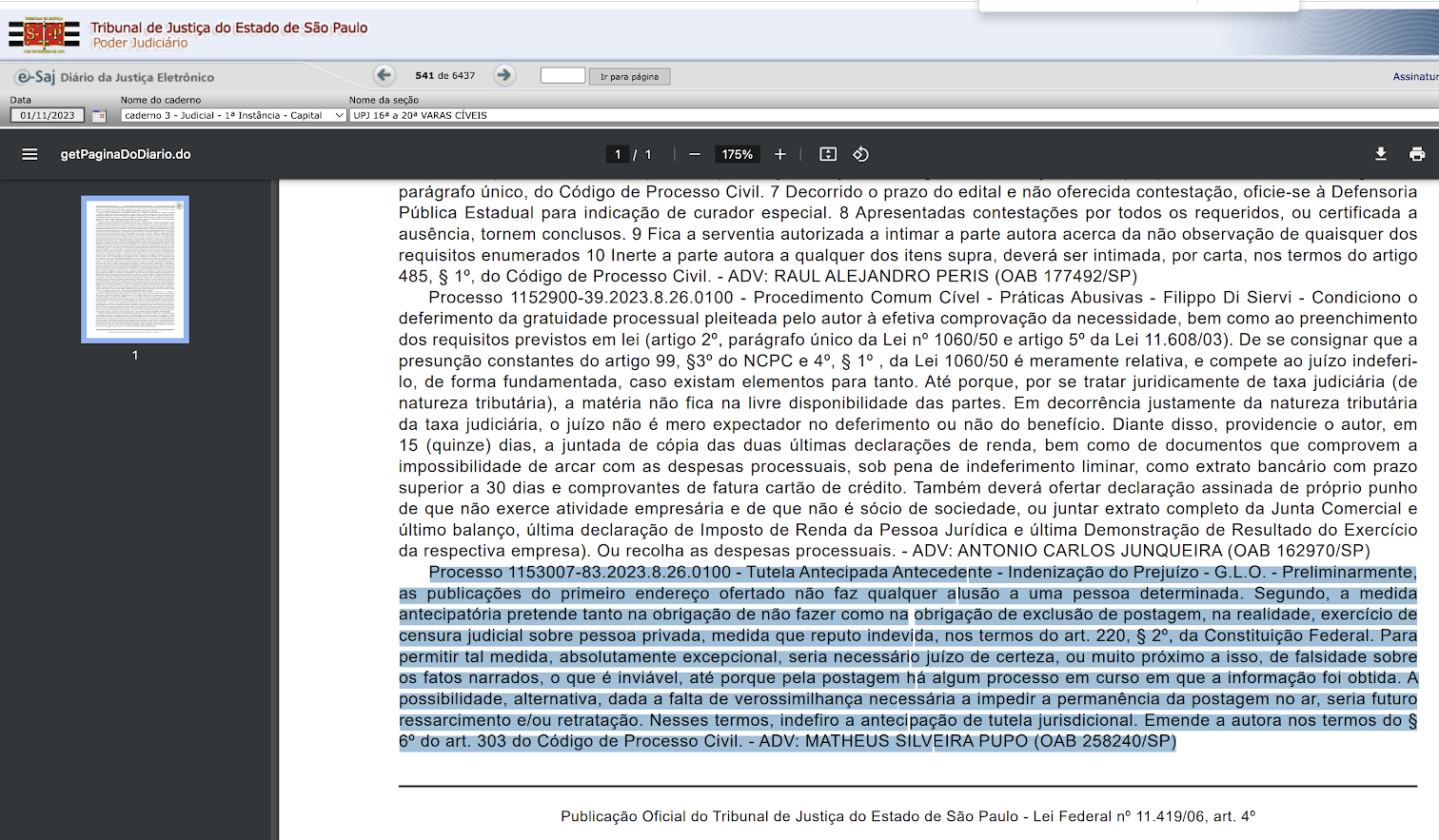The height and width of the screenshot is (840, 1439).
Task: Click the Tribunal de Justiça SP logo
Action: click(x=44, y=34)
